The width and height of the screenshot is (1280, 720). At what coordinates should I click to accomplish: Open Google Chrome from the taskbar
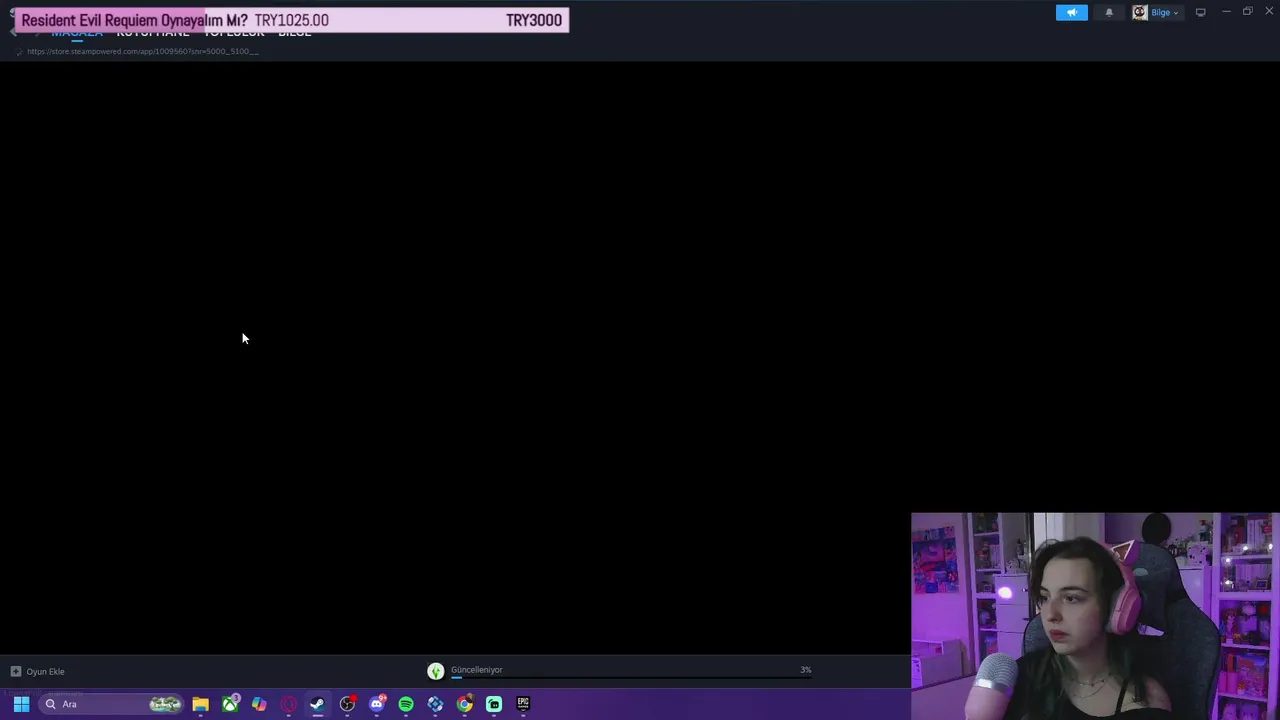click(465, 704)
